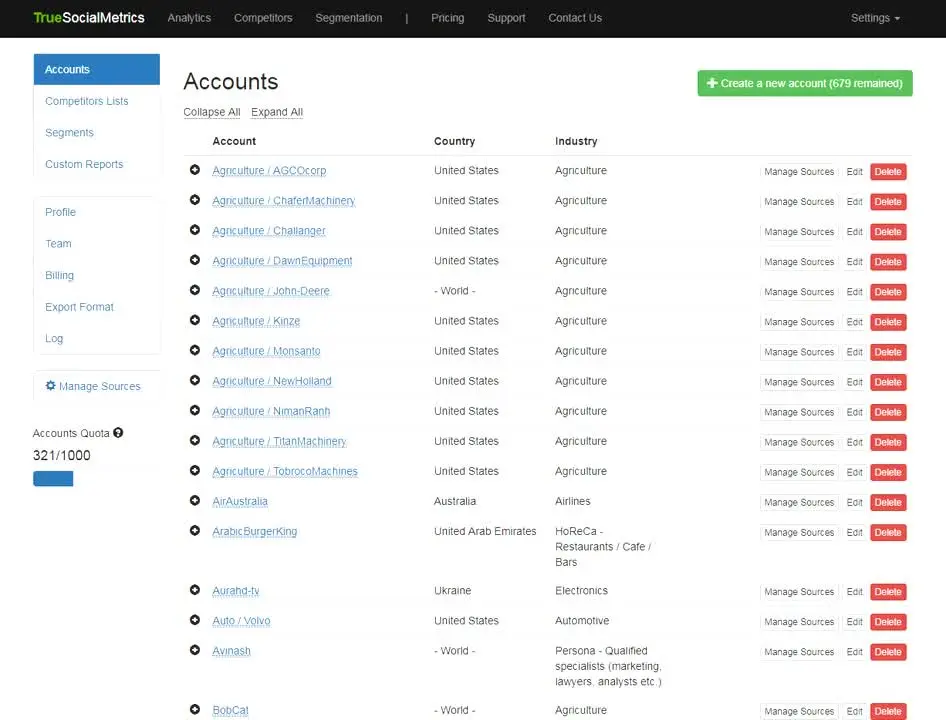Expand ArabicBurgerKing row with plus icon
The width and height of the screenshot is (946, 720).
pyautogui.click(x=195, y=531)
